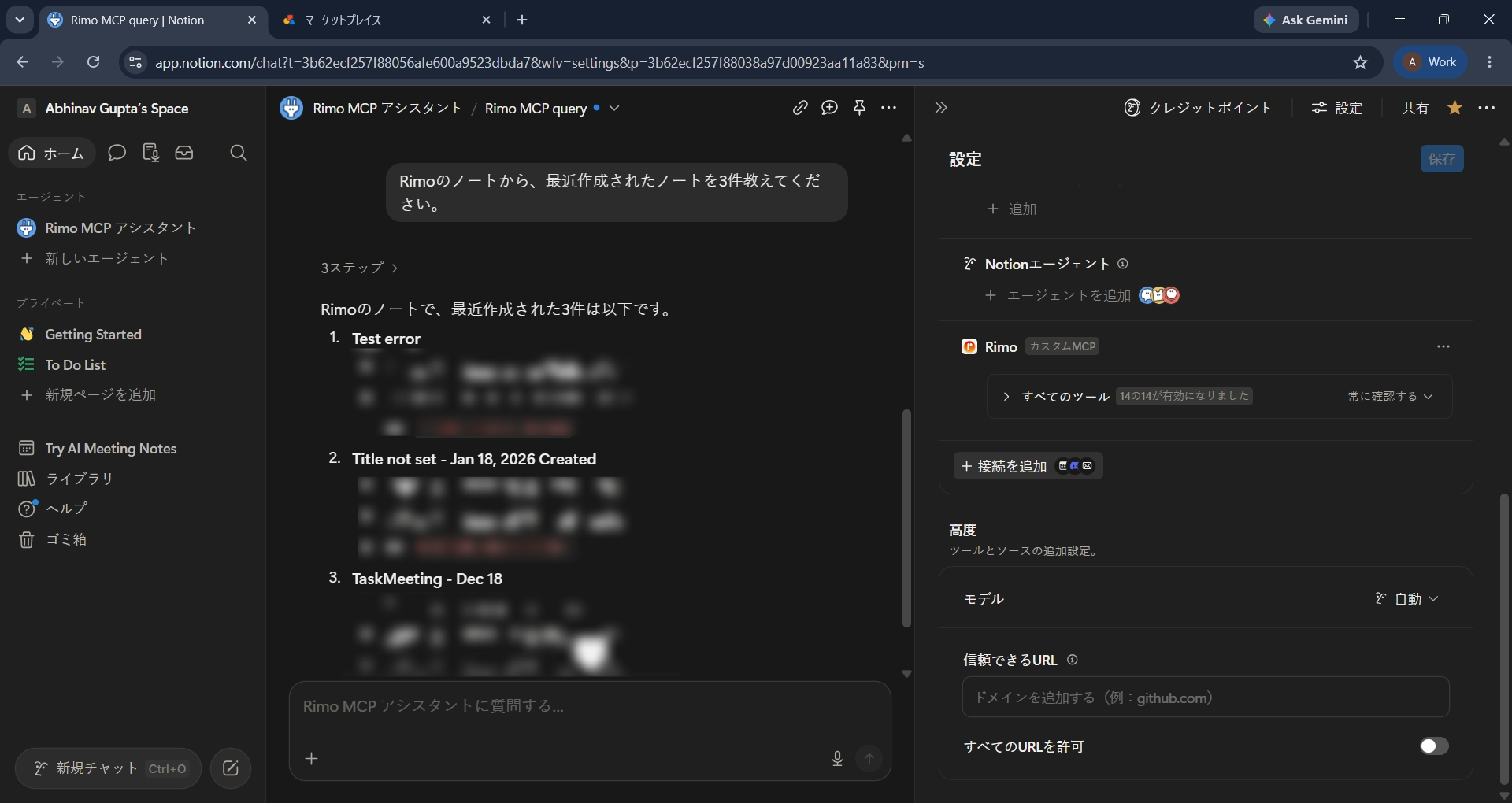The width and height of the screenshot is (1512, 803).
Task: Click the TaskMeeting - Dec 18 title
Action: [427, 579]
